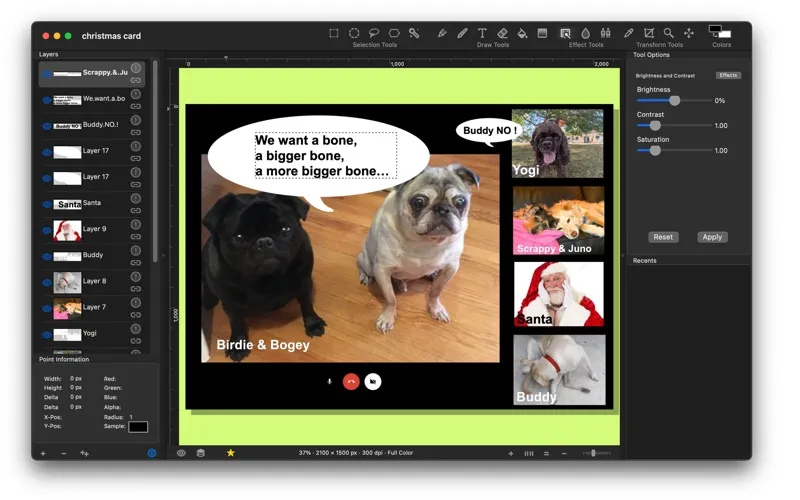Select the Crop tool

648,33
